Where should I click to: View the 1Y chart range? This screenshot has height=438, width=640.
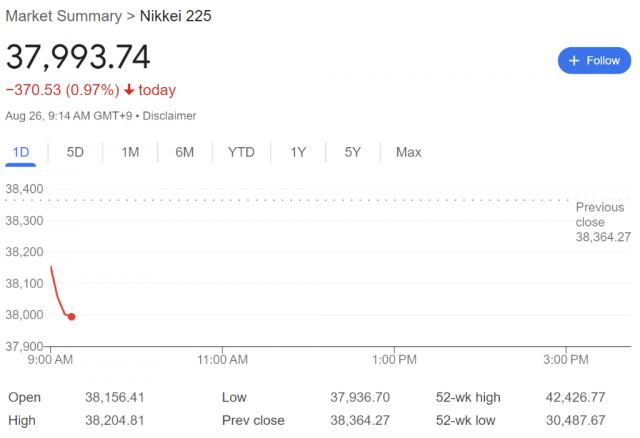(x=298, y=152)
